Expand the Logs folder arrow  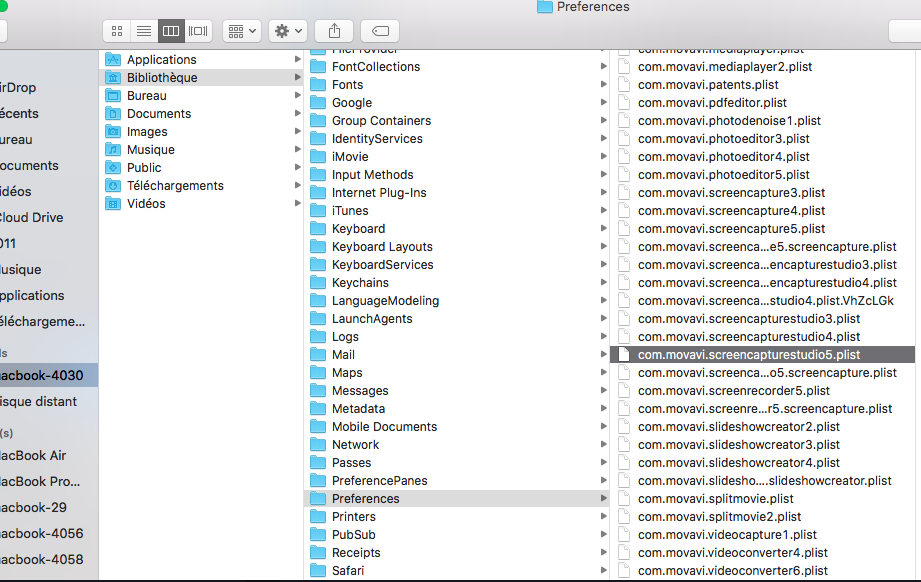coord(603,337)
